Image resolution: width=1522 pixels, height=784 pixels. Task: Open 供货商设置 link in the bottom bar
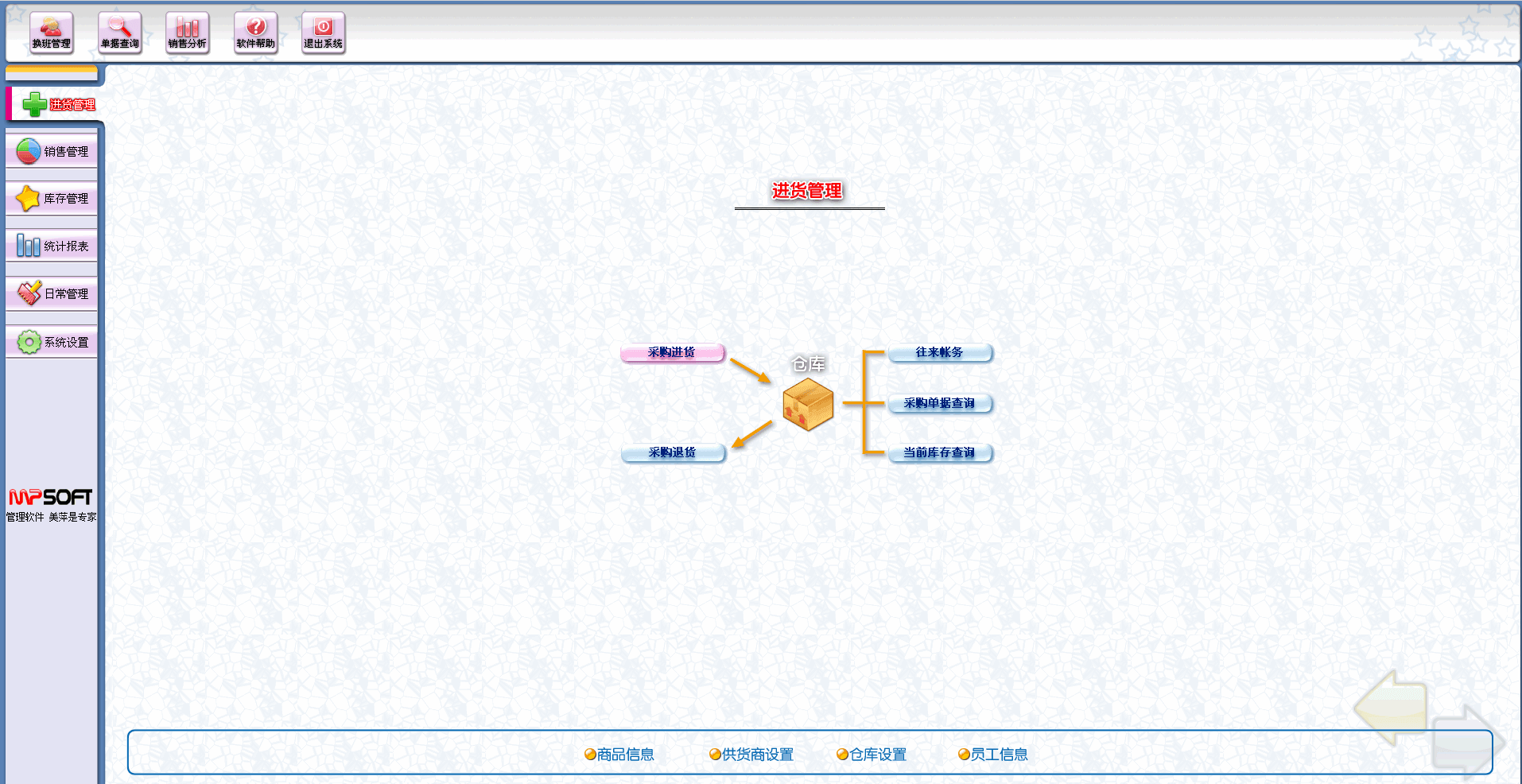(751, 755)
